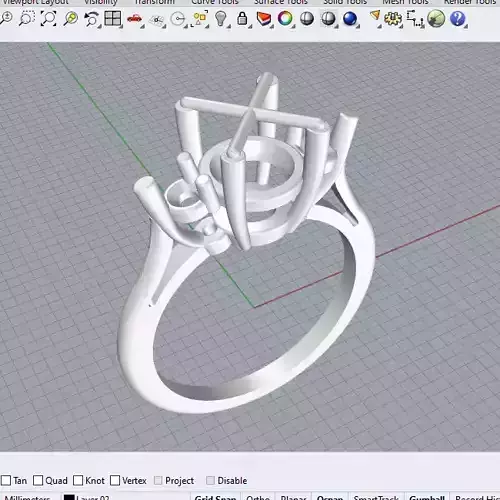
Task: Click the 4 Viewports grid icon
Action: pyautogui.click(x=113, y=19)
